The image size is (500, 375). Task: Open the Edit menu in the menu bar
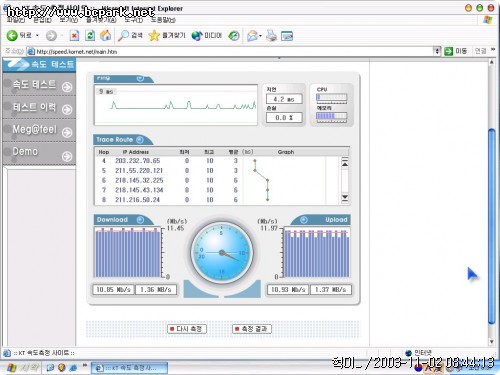tap(42, 20)
